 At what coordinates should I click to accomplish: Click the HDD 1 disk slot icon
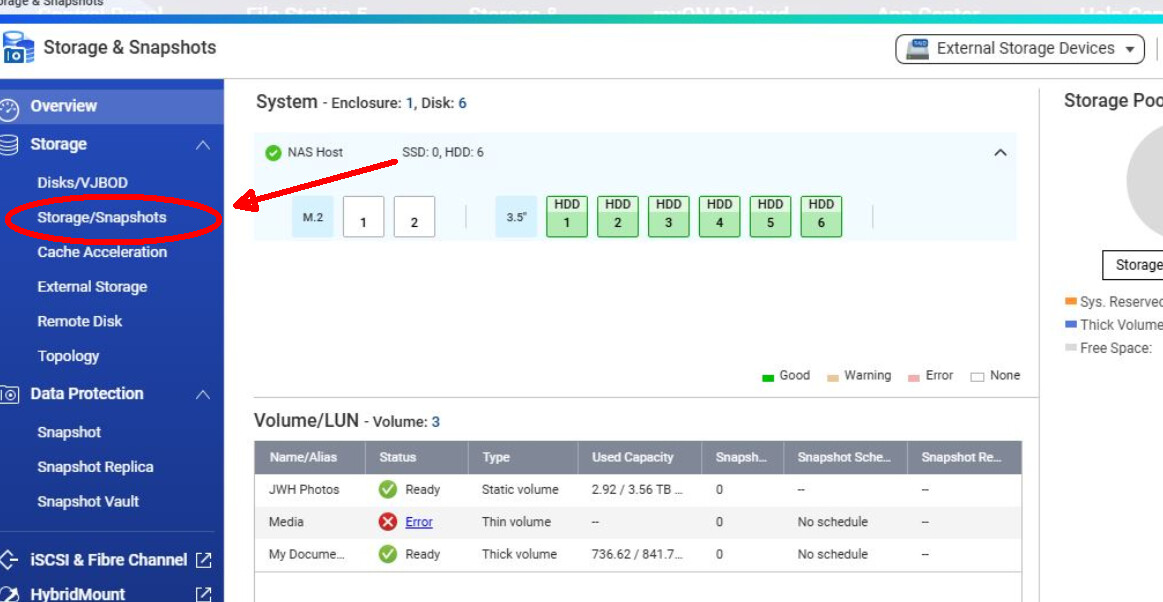(x=567, y=216)
